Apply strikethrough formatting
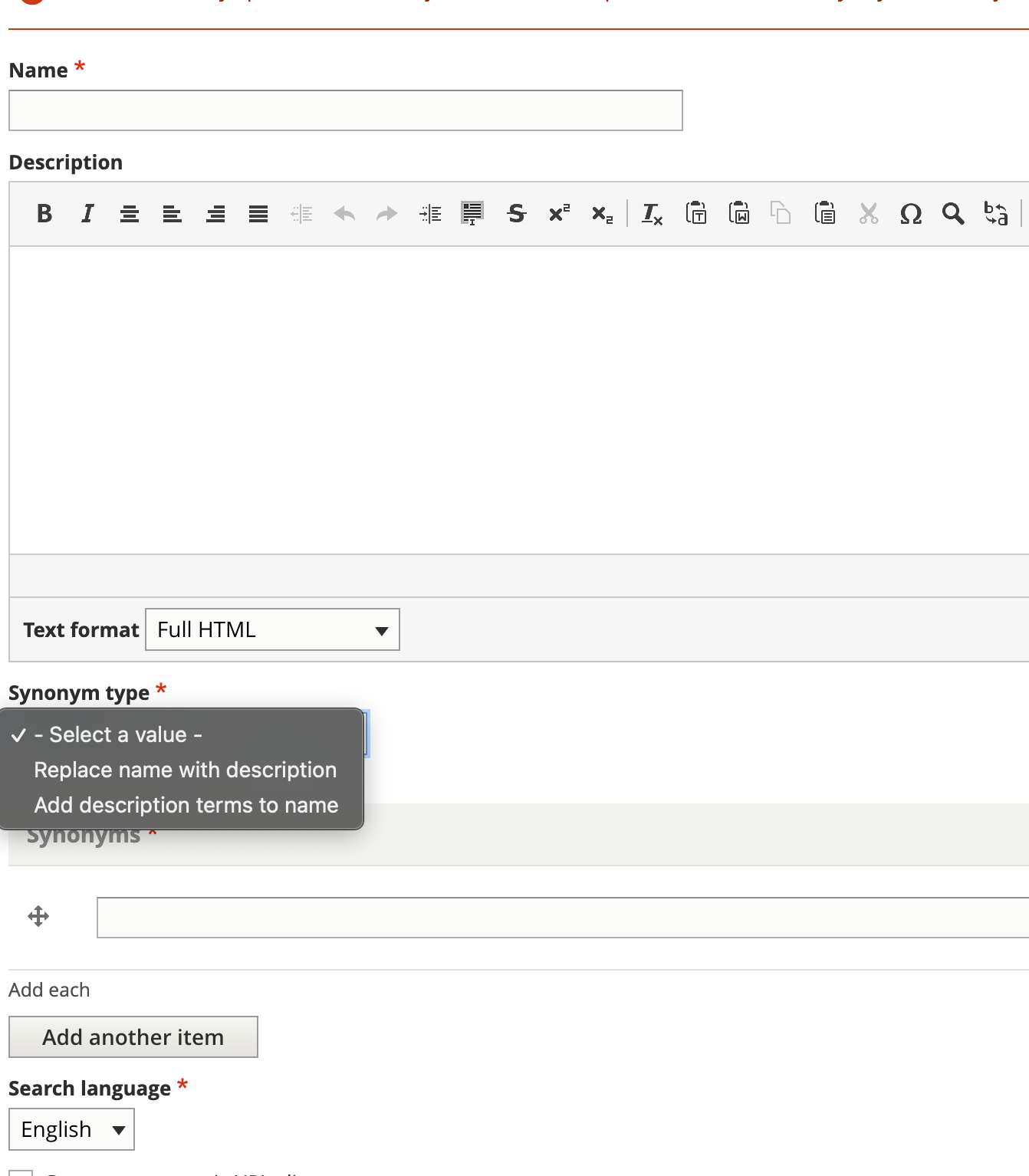1029x1176 pixels. pos(516,213)
